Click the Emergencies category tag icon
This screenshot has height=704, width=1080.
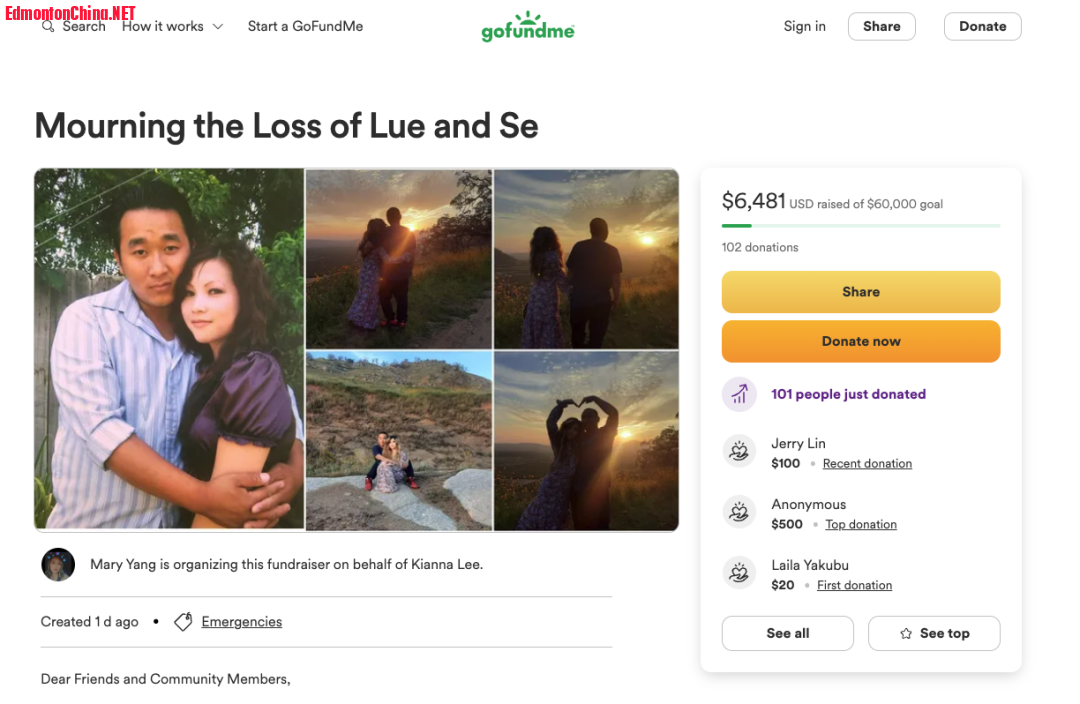pos(183,622)
